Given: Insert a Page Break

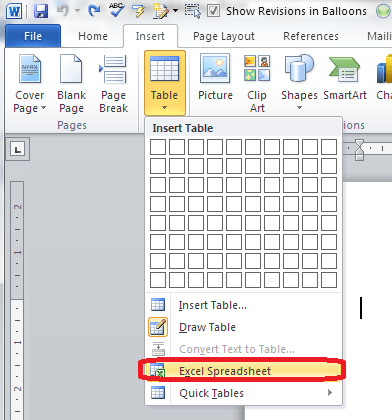Looking at the screenshot, I should pyautogui.click(x=113, y=84).
